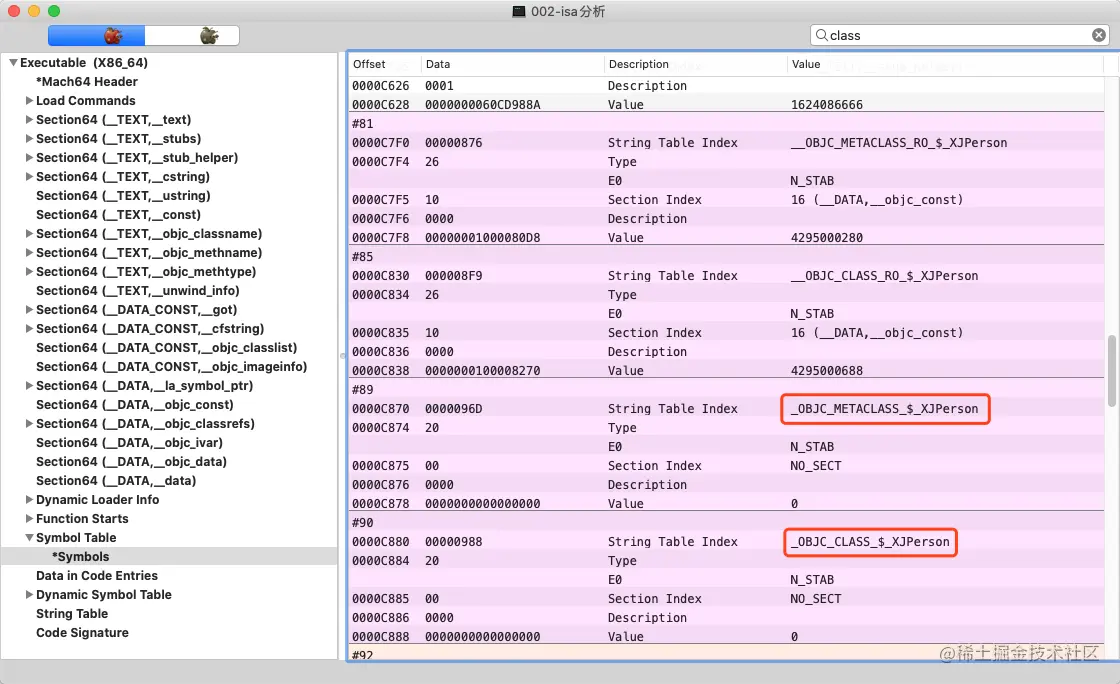Expand Section64 (__TEXT,__stubs) node
Image resolution: width=1120 pixels, height=684 pixels.
[x=29, y=139]
